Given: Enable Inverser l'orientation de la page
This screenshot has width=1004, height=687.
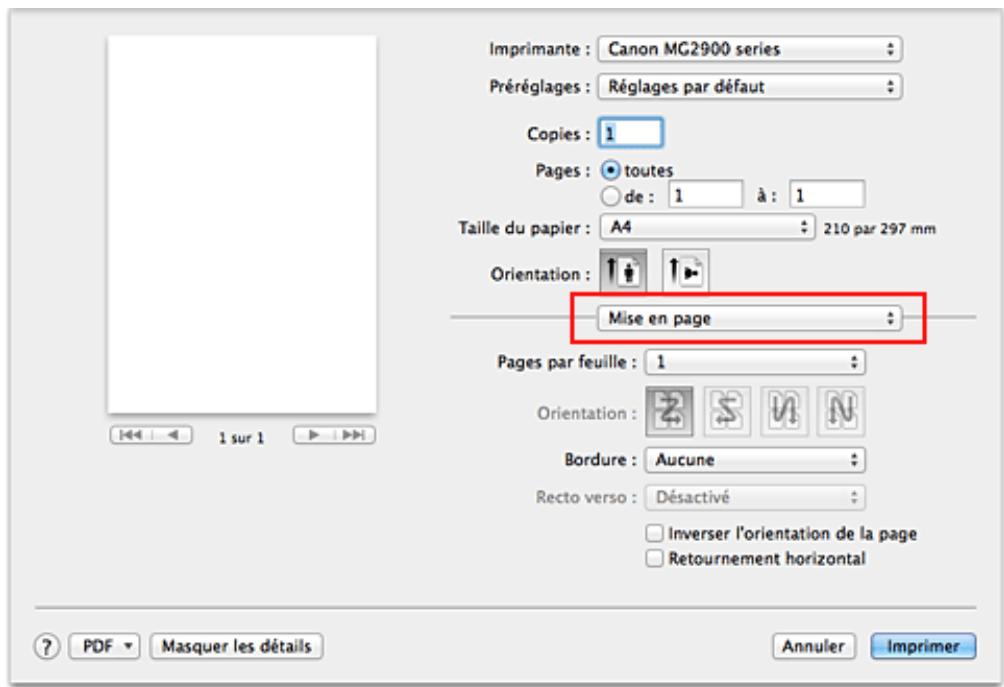Looking at the screenshot, I should point(654,533).
